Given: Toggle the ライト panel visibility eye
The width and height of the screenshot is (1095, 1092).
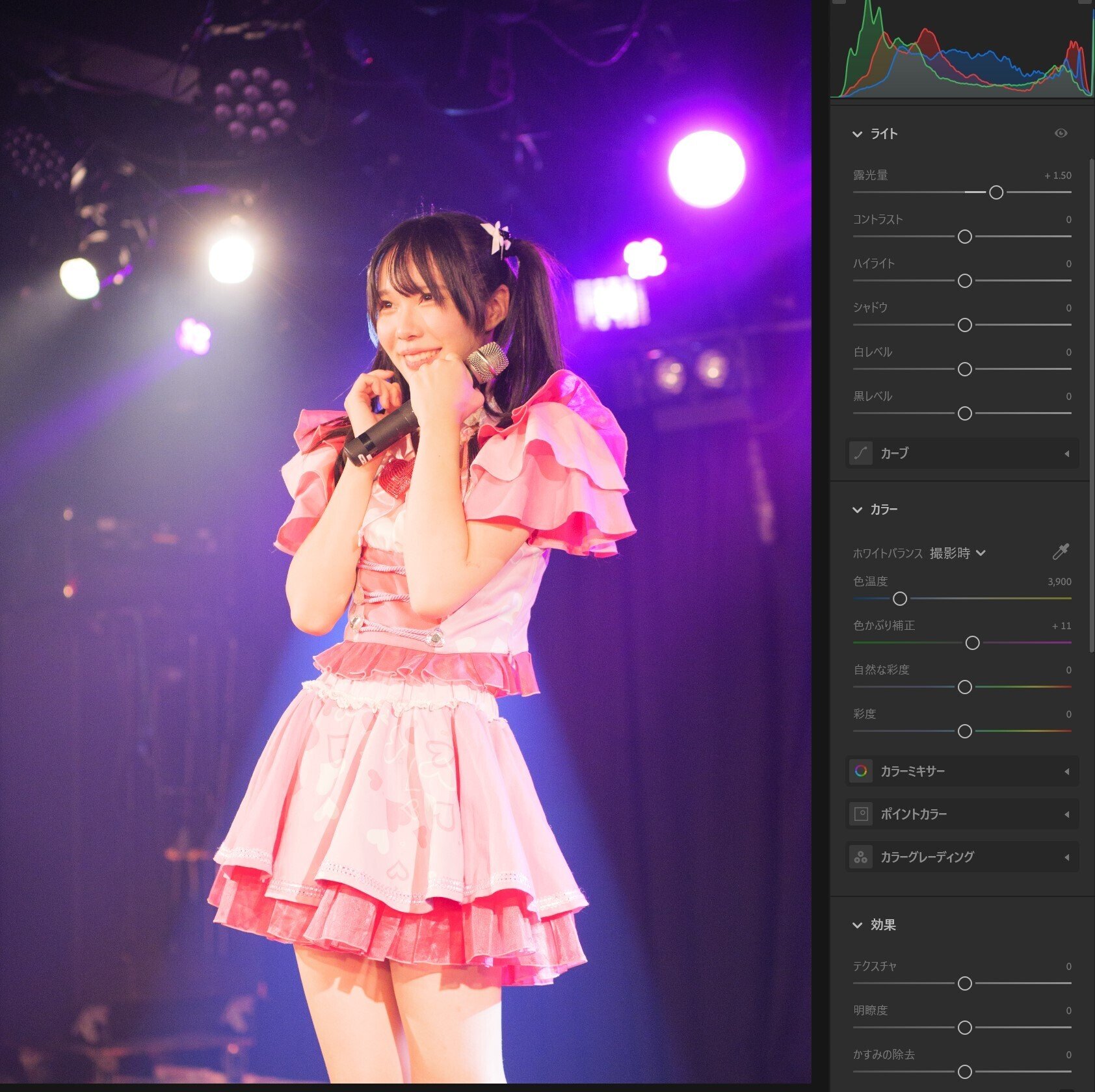Looking at the screenshot, I should [x=1061, y=133].
